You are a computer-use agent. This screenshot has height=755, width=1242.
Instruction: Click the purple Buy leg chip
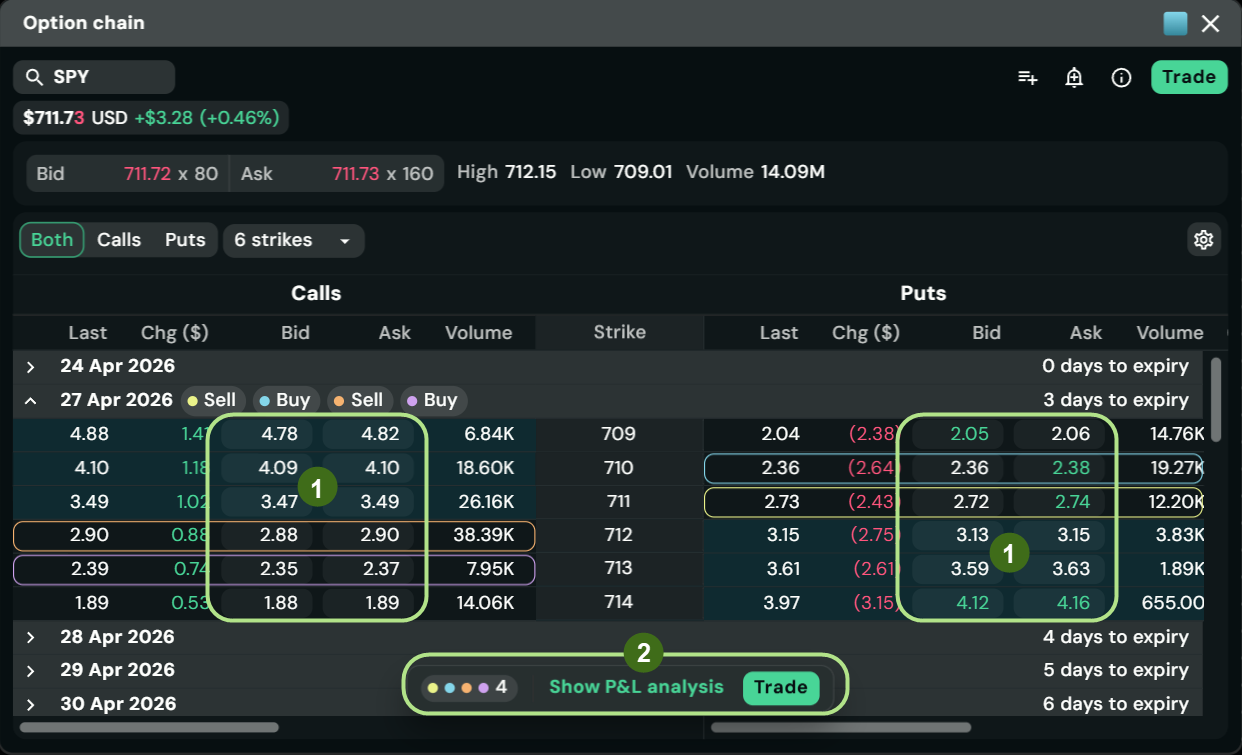432,400
